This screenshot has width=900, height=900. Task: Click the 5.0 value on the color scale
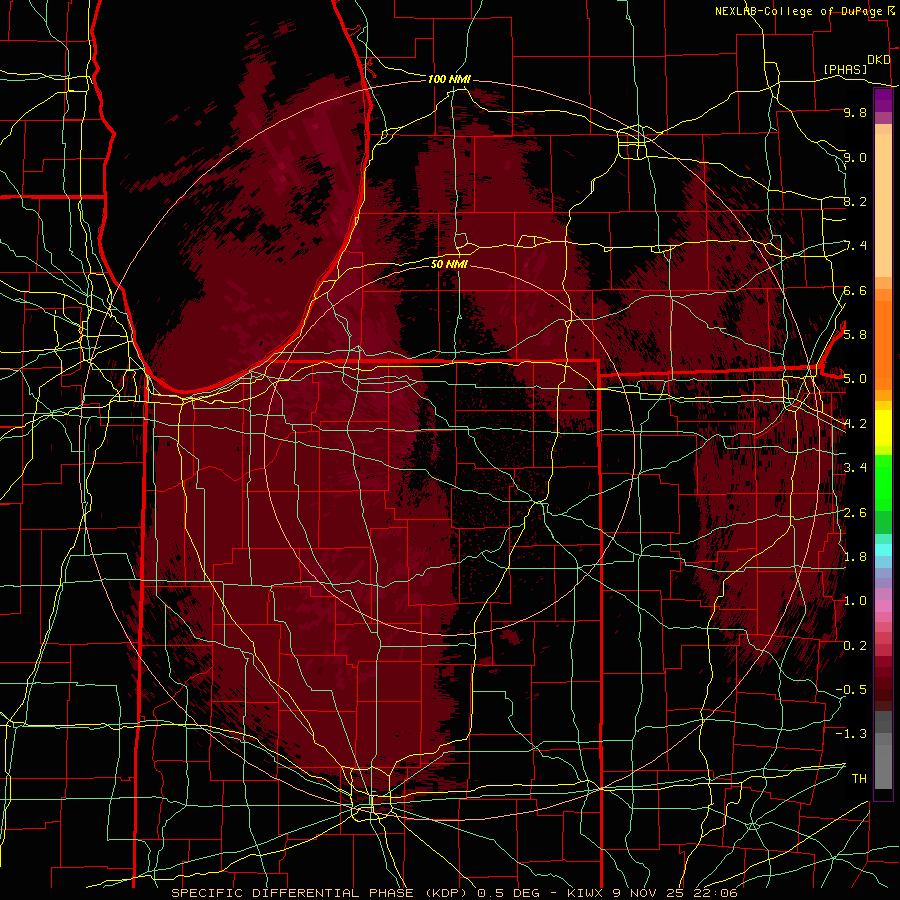(855, 379)
